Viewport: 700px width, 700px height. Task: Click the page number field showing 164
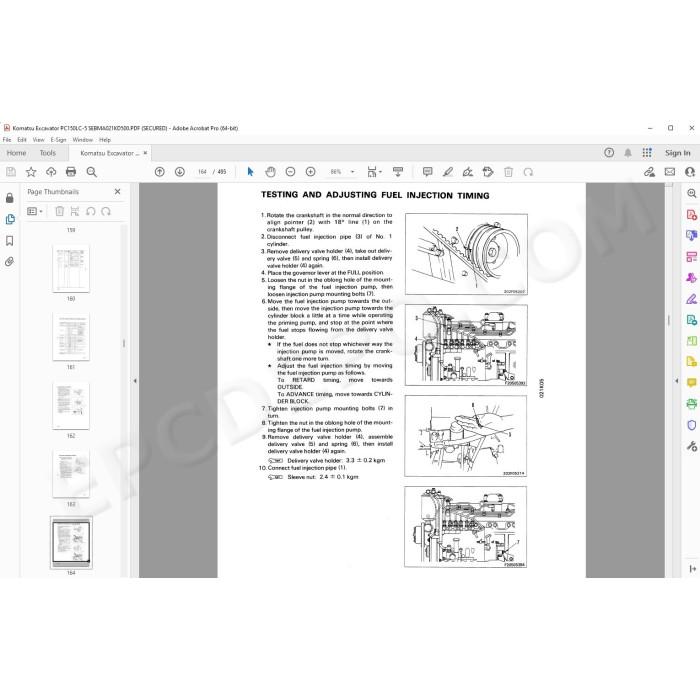pyautogui.click(x=202, y=172)
